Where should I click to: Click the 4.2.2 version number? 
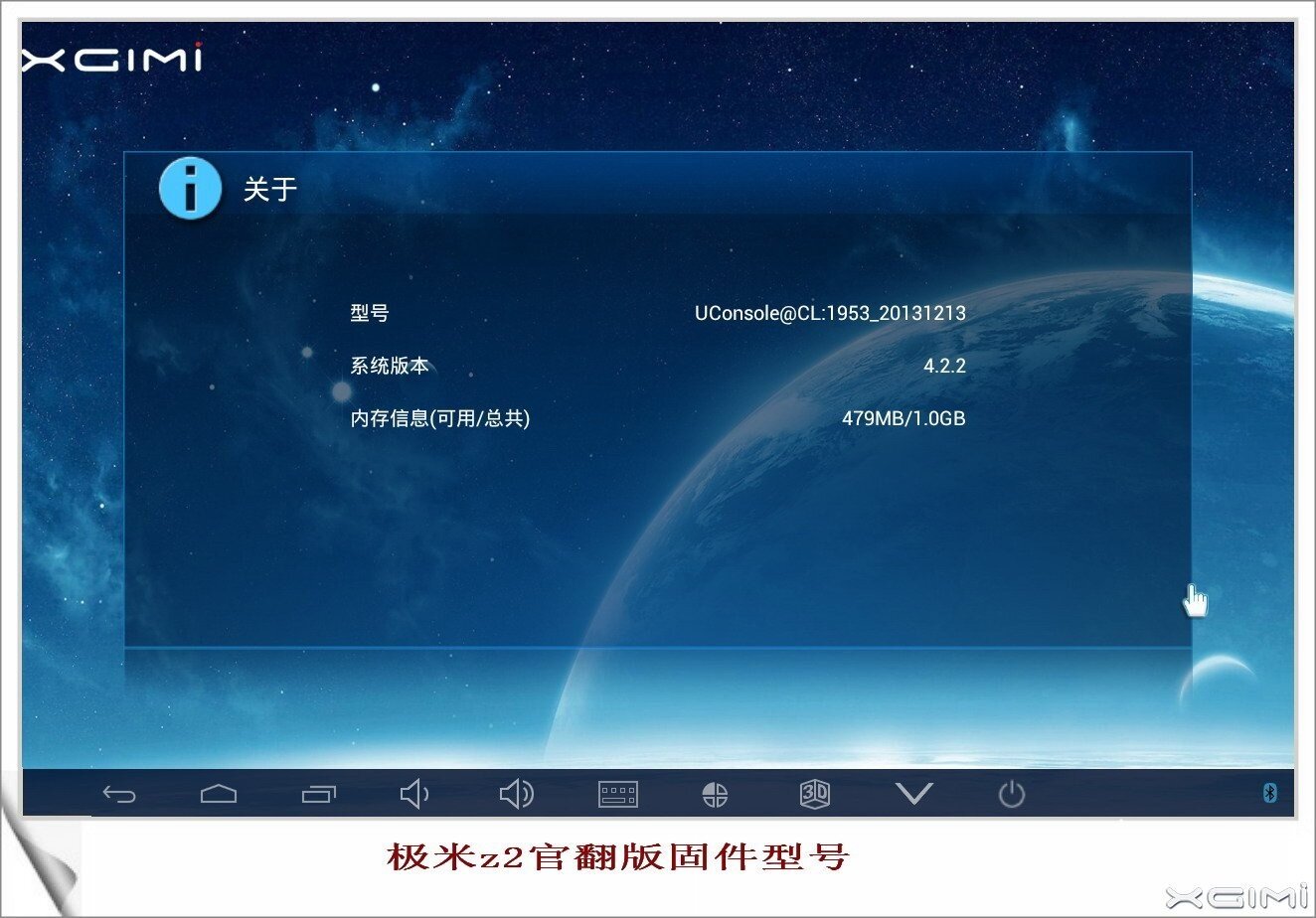(944, 366)
